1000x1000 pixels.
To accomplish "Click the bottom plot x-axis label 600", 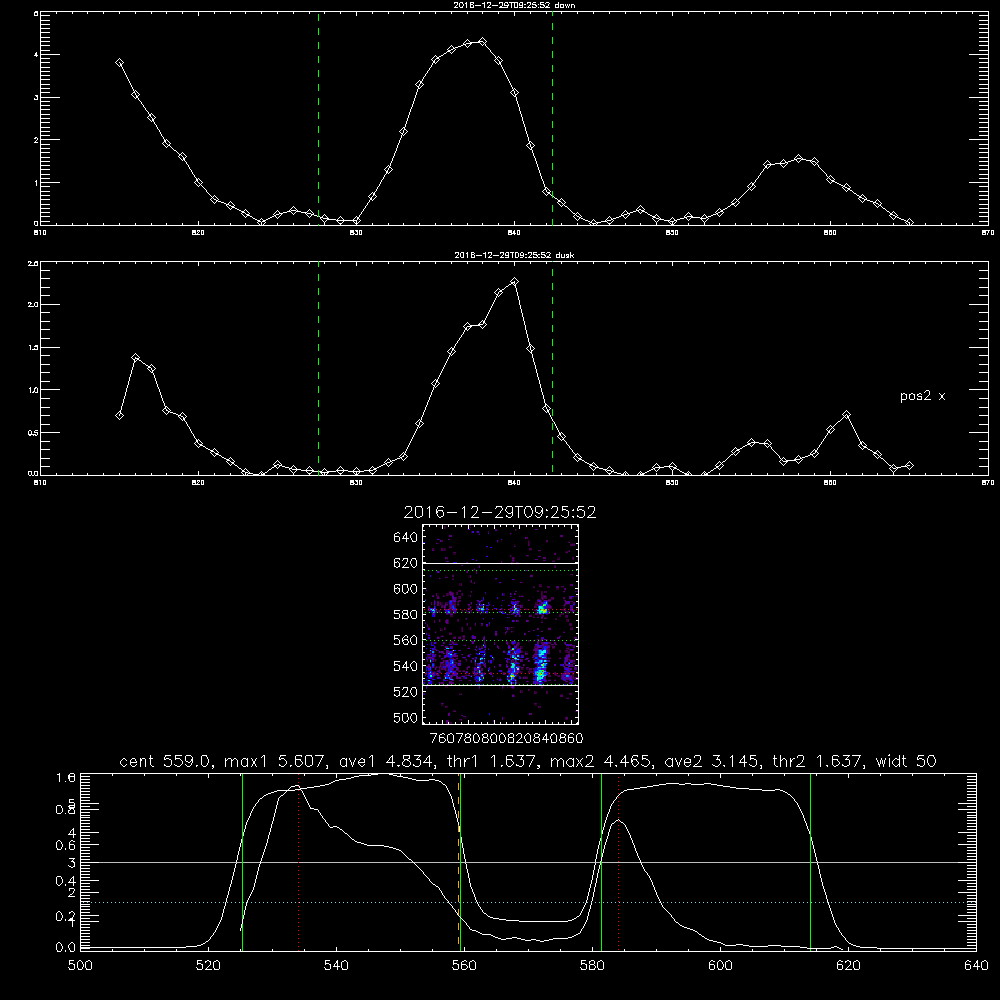I will [721, 966].
